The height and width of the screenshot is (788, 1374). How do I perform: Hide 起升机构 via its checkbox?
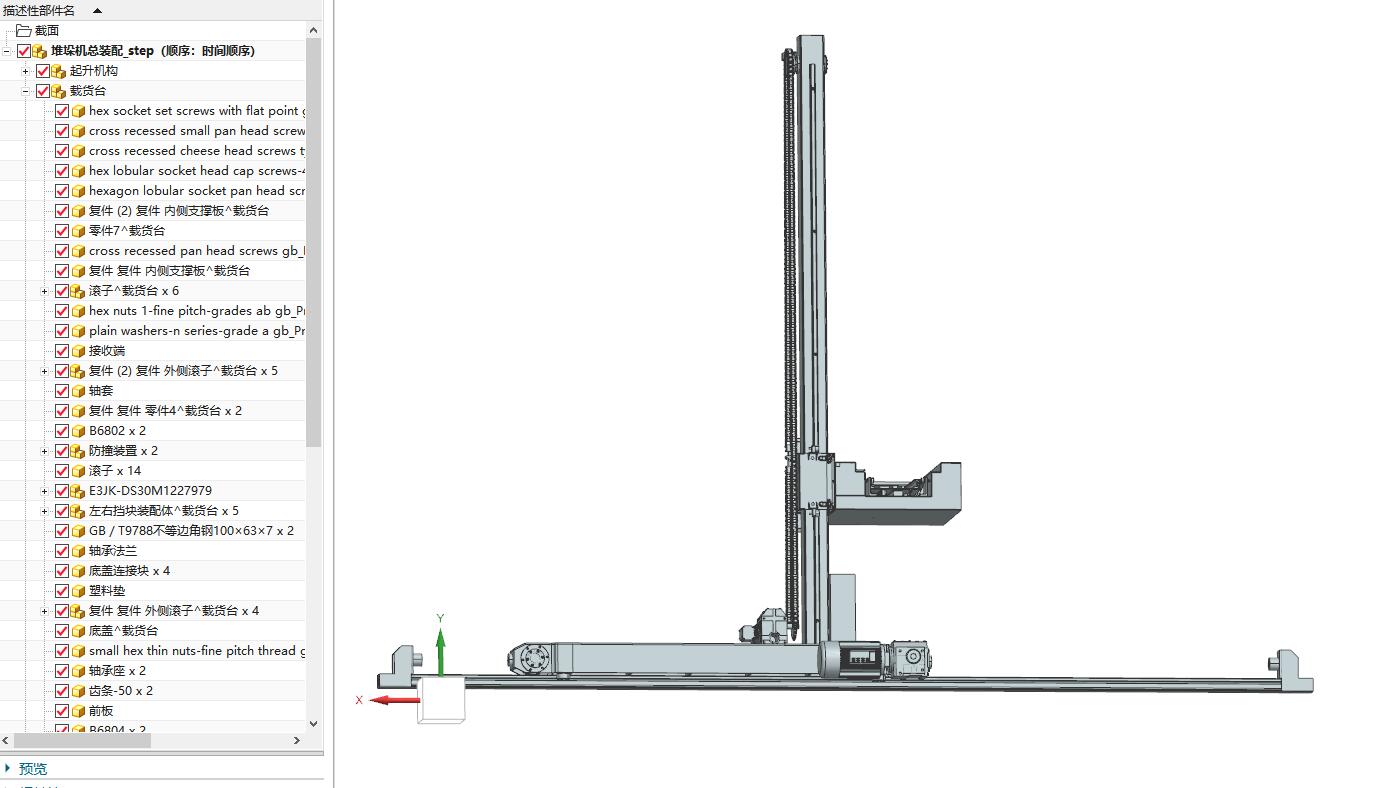click(x=42, y=70)
